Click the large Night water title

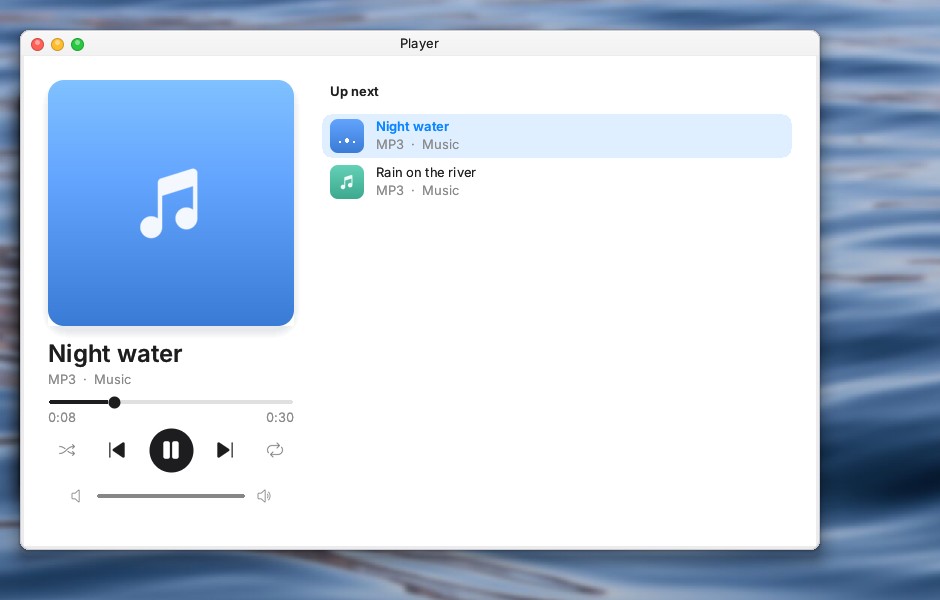tap(115, 354)
